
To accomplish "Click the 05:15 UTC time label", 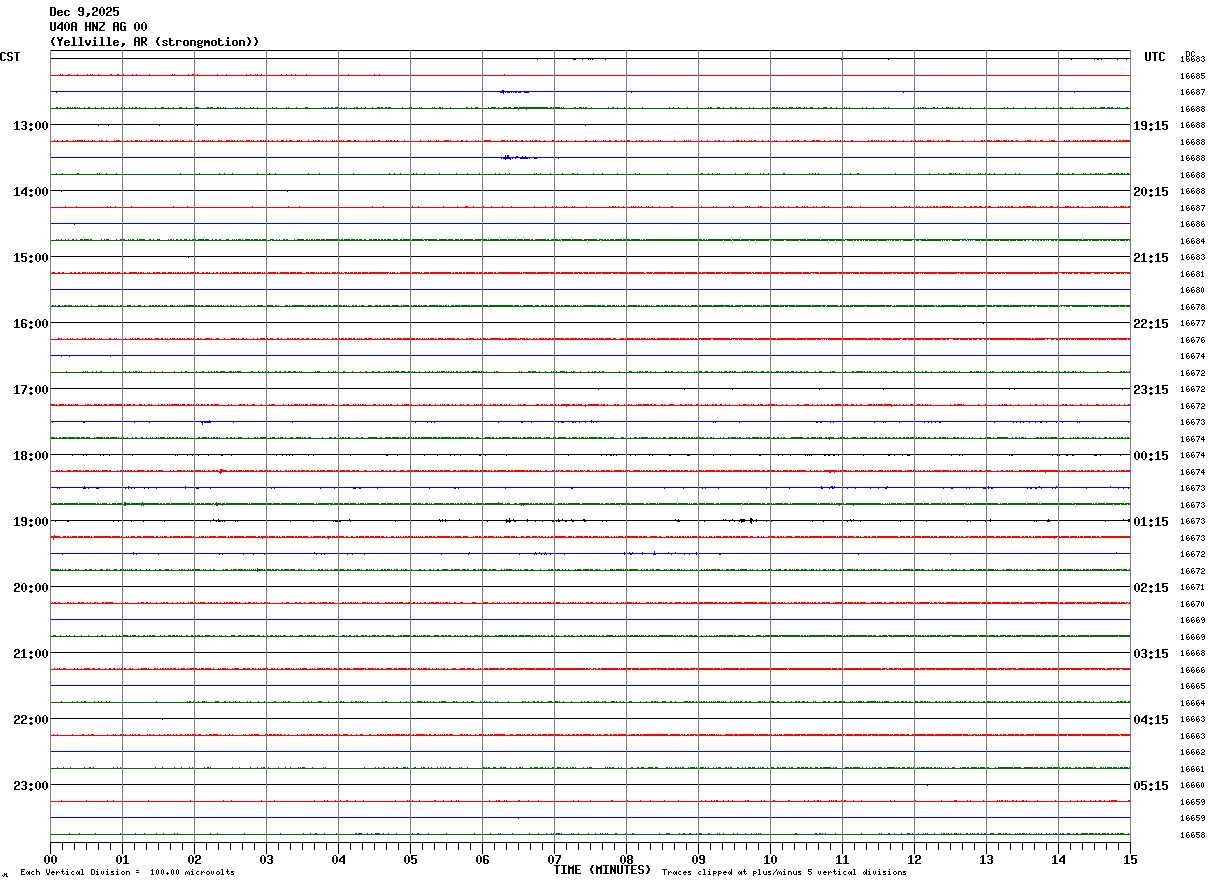I will click(x=1151, y=786).
